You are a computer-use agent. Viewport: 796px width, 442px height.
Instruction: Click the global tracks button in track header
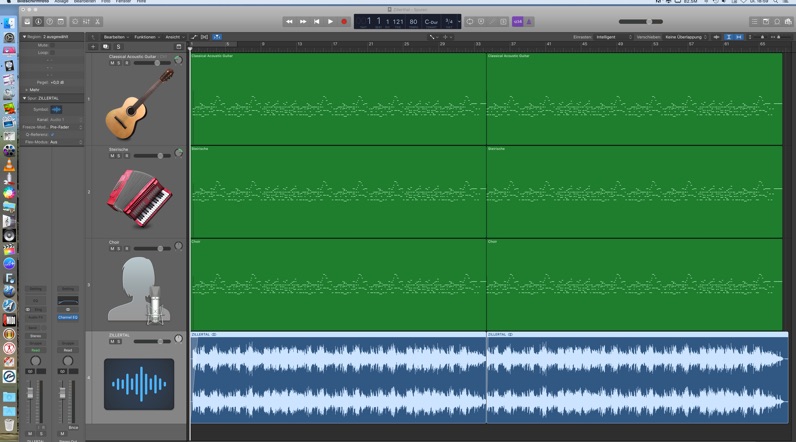coord(178,47)
